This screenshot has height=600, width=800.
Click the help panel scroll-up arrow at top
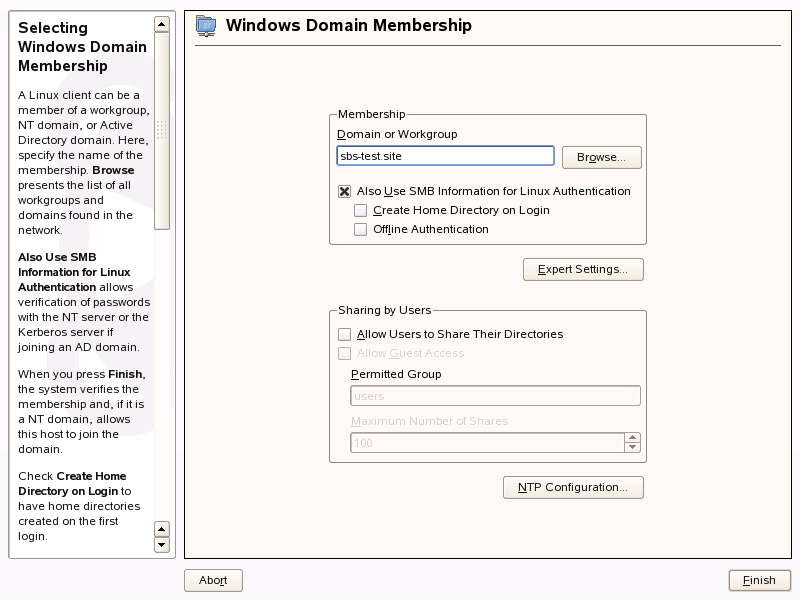pyautogui.click(x=162, y=24)
